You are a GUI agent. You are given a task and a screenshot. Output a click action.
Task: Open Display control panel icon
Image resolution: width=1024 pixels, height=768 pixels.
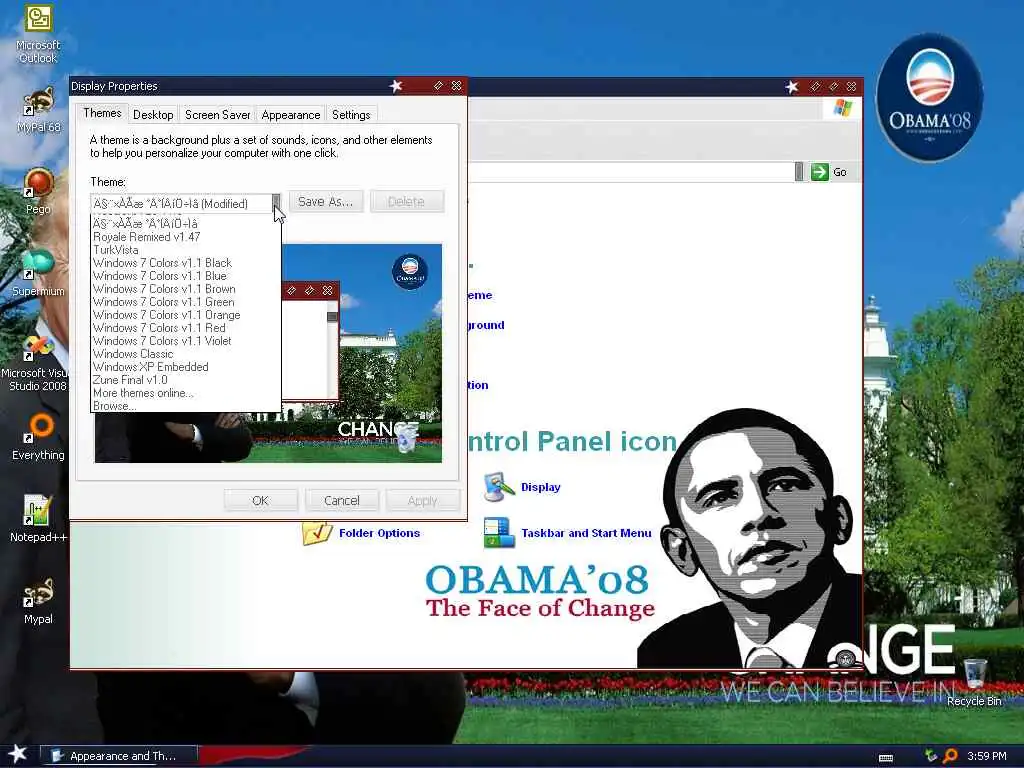[499, 487]
